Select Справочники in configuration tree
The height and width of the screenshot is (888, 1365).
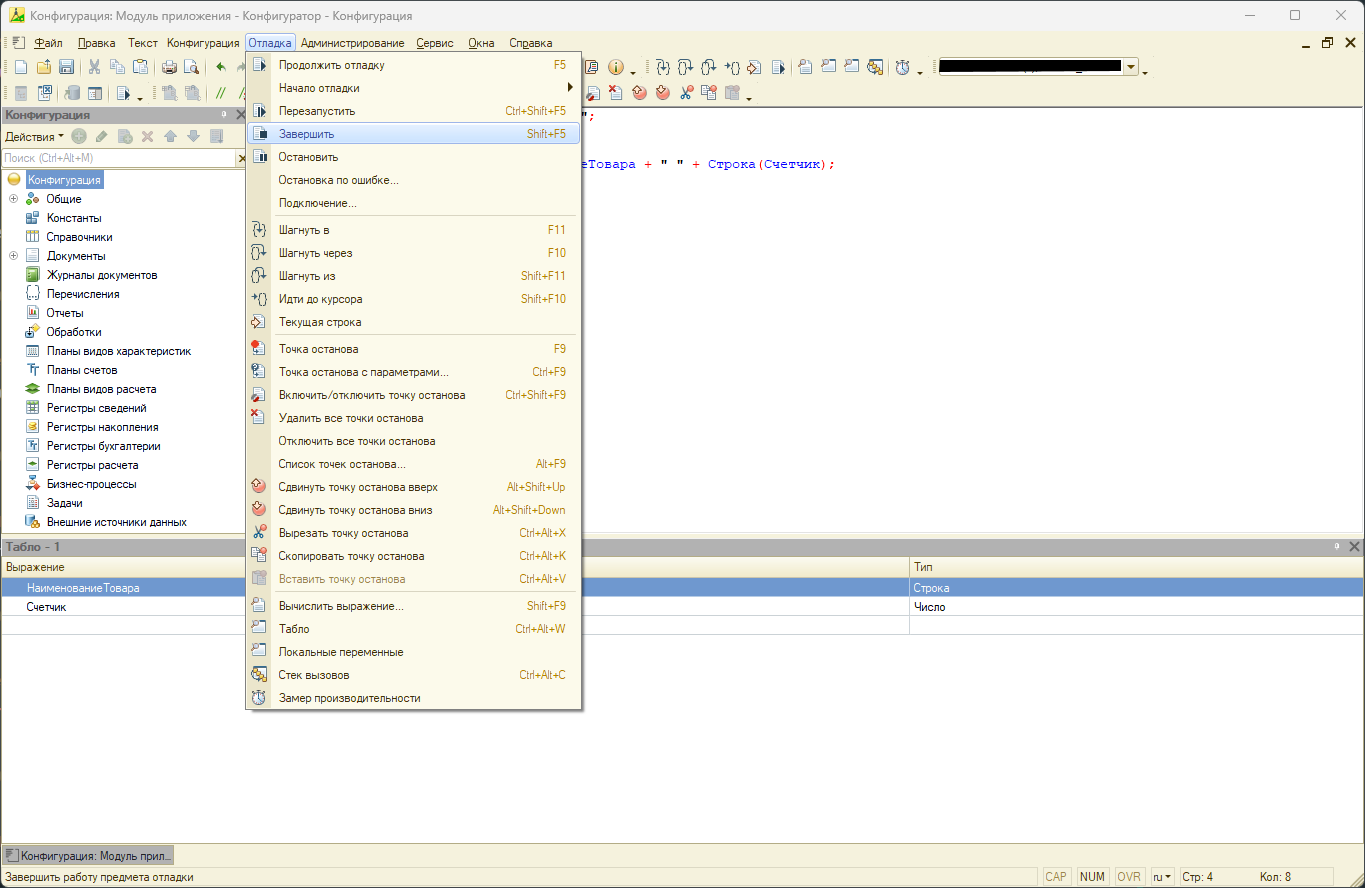(x=79, y=237)
